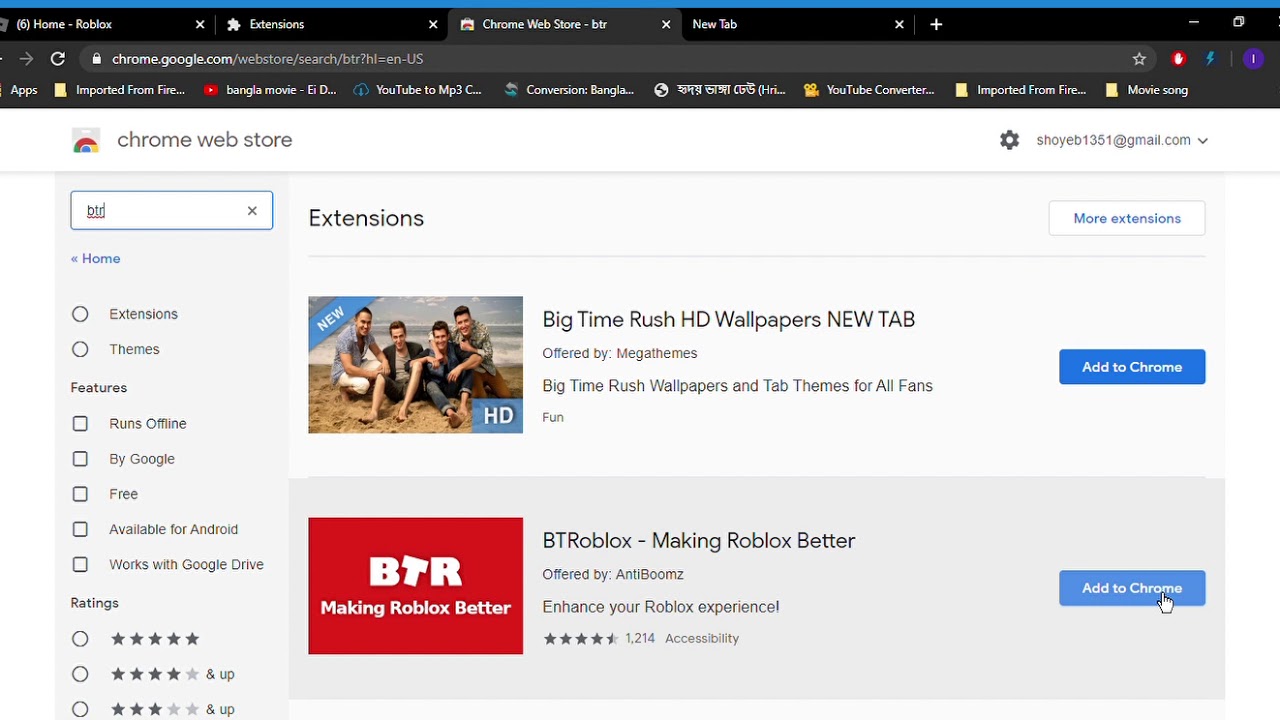The width and height of the screenshot is (1280, 720).
Task: Open a new tab with plus icon
Action: click(x=936, y=24)
